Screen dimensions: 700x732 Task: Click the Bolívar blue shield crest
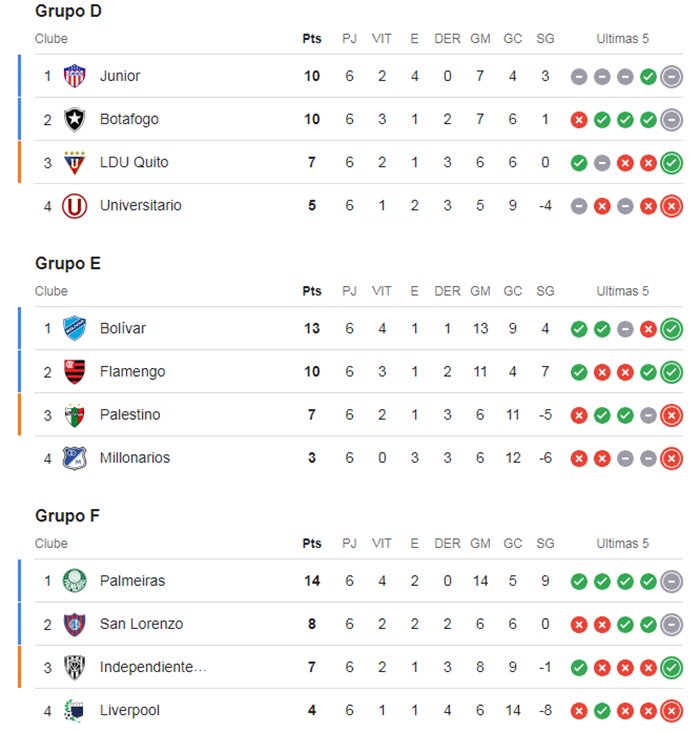[74, 329]
